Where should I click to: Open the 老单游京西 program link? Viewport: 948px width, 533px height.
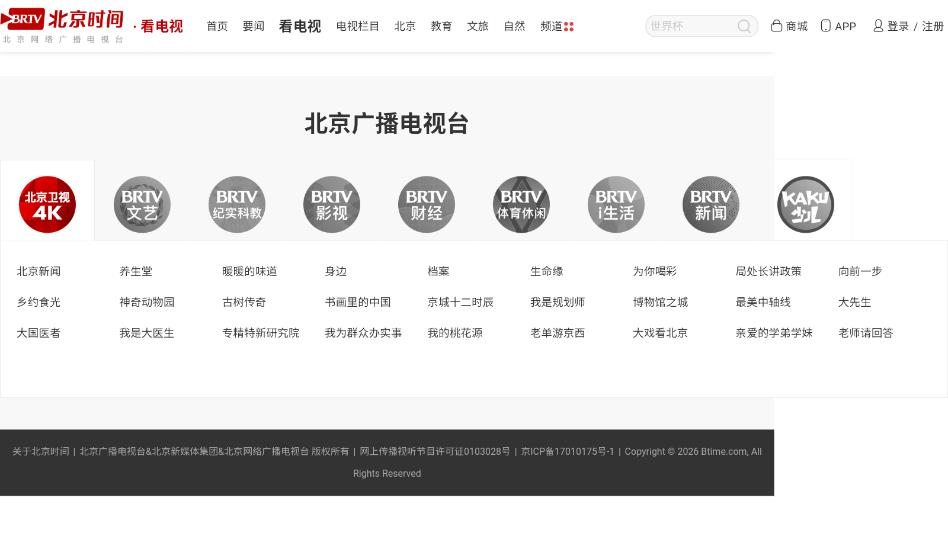(x=557, y=333)
